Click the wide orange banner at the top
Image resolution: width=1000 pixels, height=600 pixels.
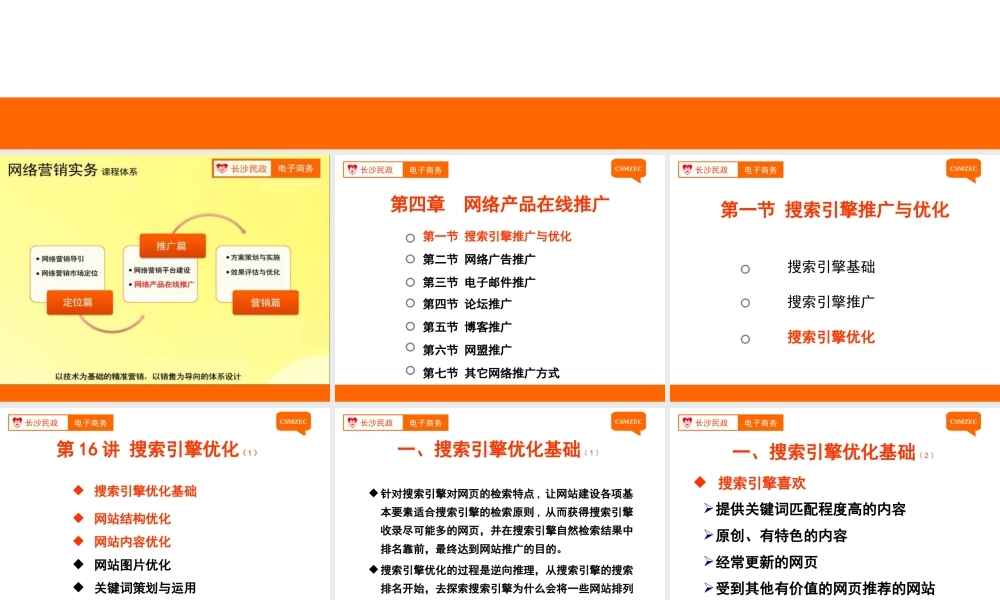click(500, 123)
